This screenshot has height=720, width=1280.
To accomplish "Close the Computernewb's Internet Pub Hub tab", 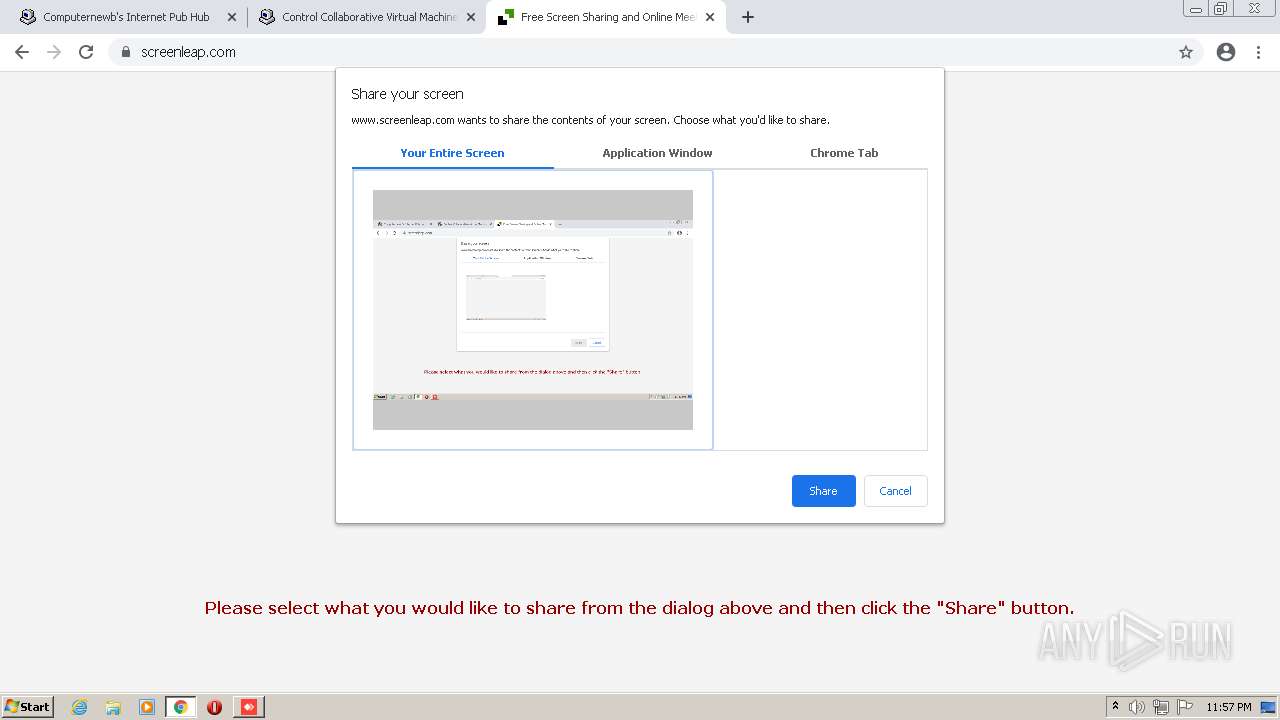I will pos(232,17).
